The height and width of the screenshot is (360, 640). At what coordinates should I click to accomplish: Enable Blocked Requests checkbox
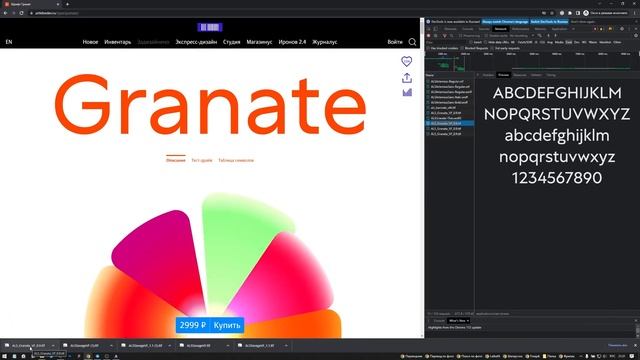462,48
